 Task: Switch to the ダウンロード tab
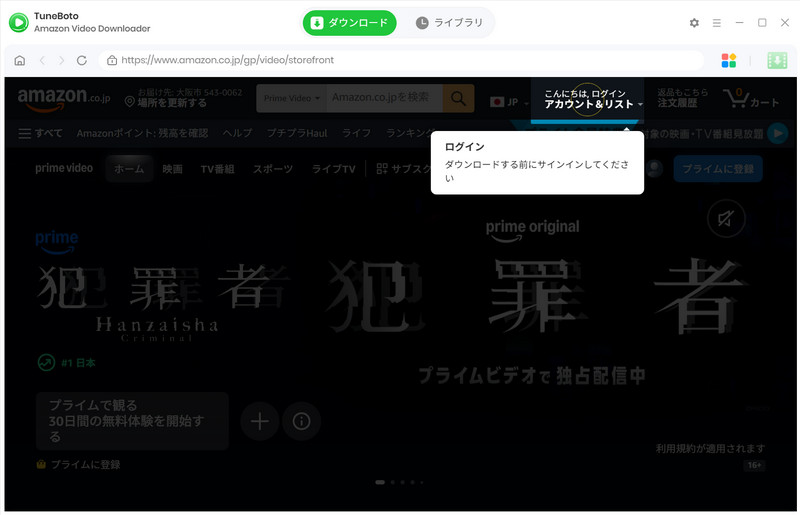pos(349,23)
